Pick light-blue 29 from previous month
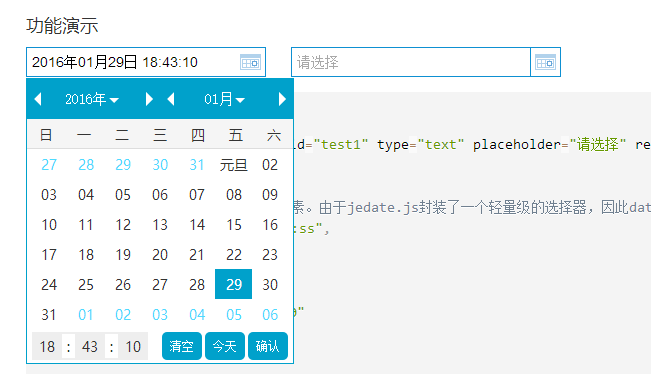Screen dimensions: 651x374 pyautogui.click(x=123, y=165)
